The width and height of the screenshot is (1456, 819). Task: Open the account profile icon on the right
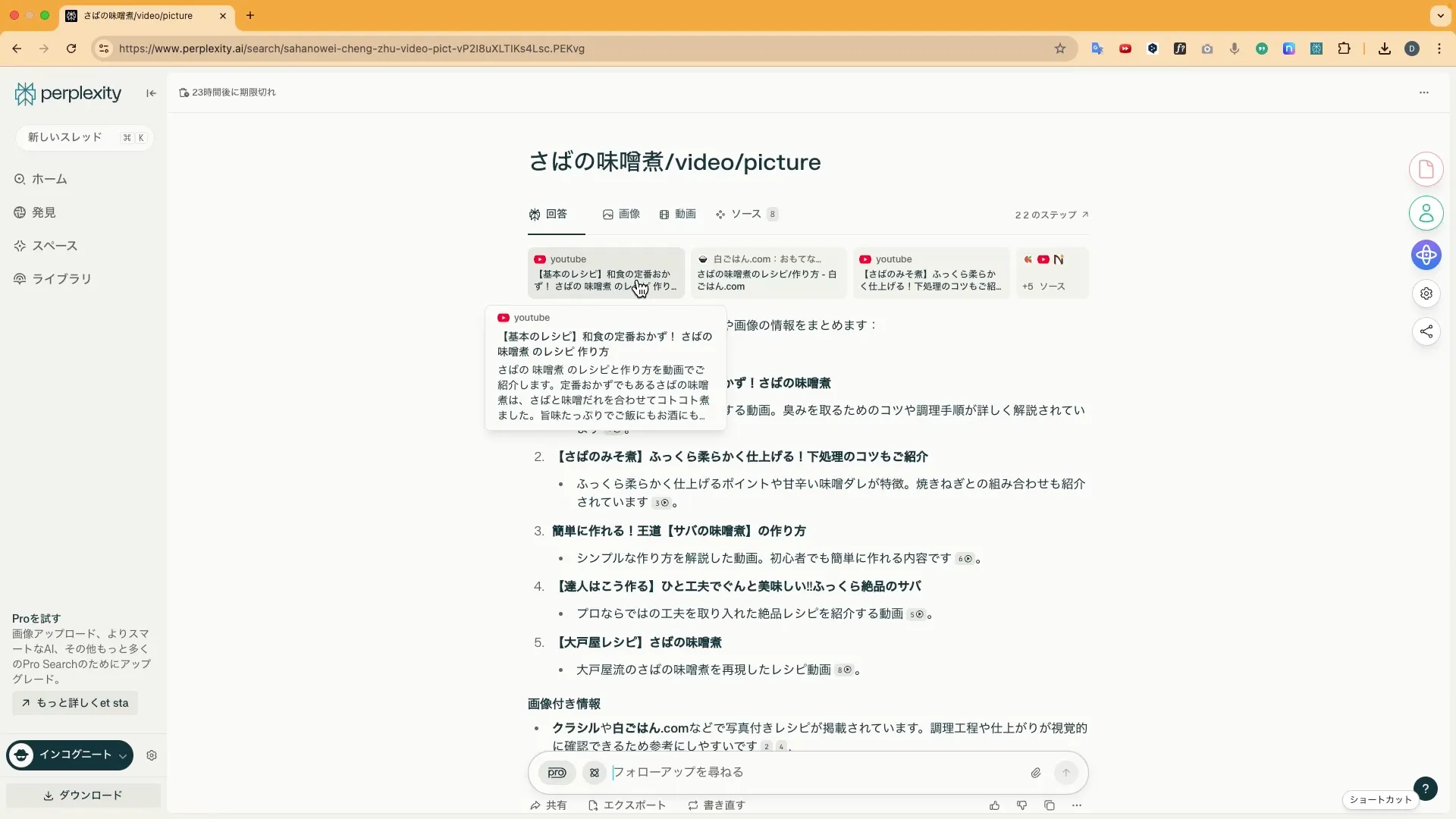[x=1426, y=213]
